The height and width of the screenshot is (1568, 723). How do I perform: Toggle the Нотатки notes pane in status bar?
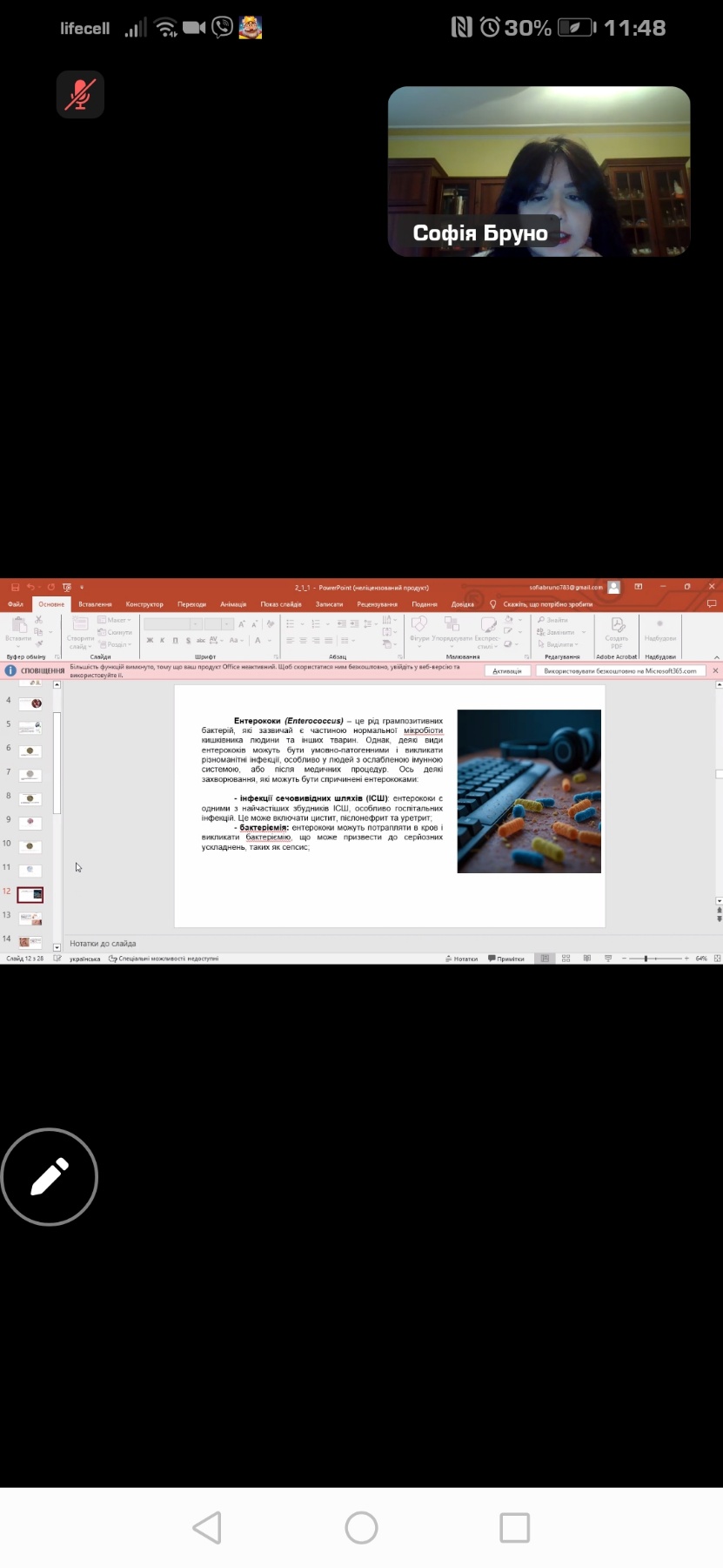click(x=462, y=959)
